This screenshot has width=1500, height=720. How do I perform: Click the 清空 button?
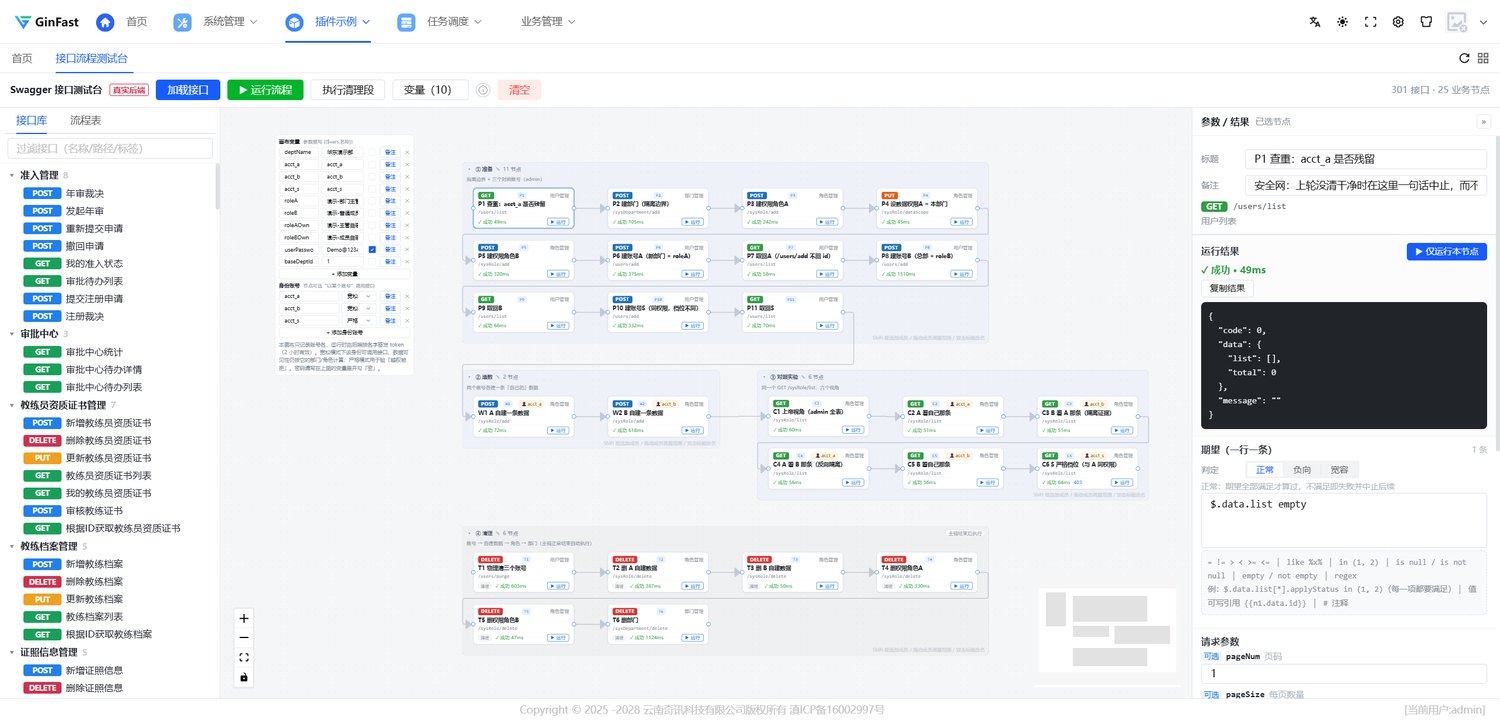[x=519, y=90]
